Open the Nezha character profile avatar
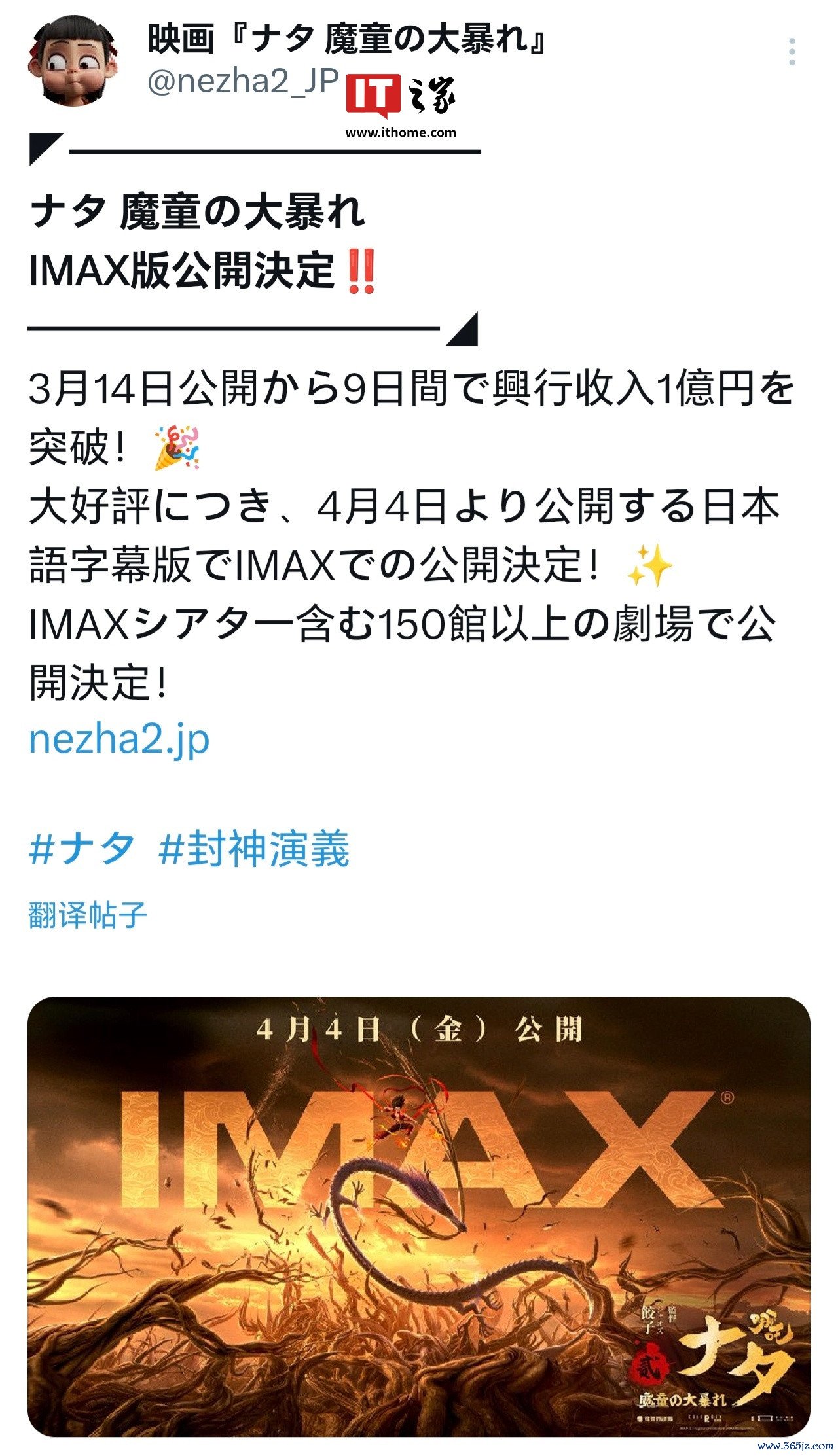 (x=75, y=60)
